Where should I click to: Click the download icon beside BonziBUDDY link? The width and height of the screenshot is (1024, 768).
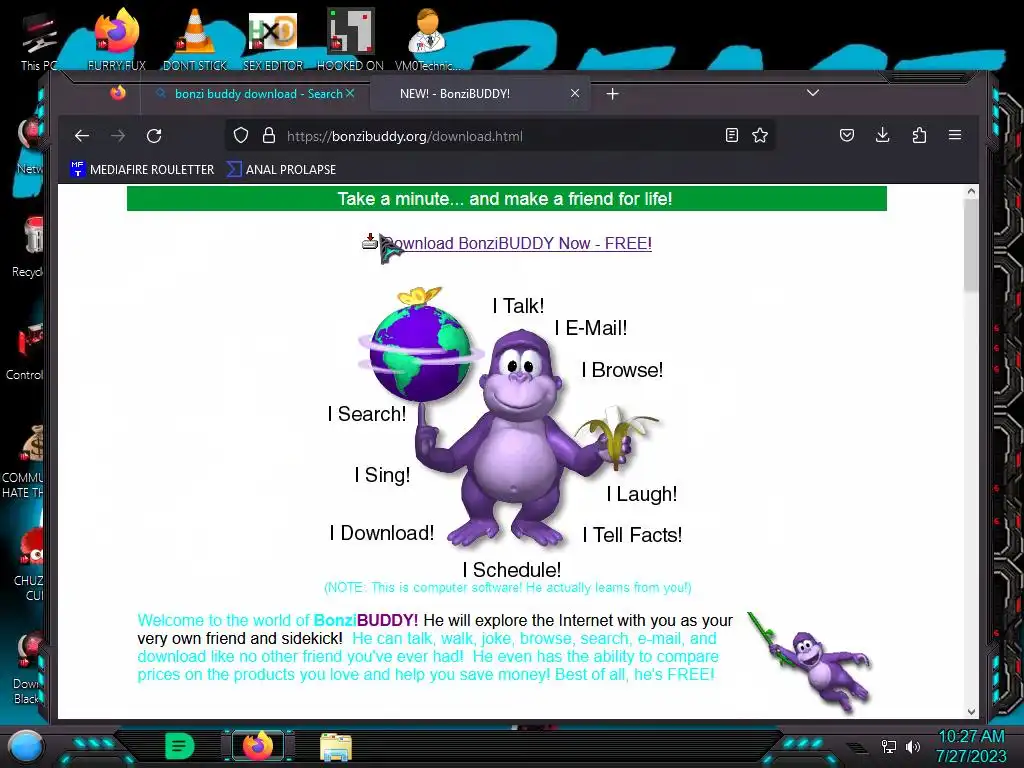(x=370, y=241)
